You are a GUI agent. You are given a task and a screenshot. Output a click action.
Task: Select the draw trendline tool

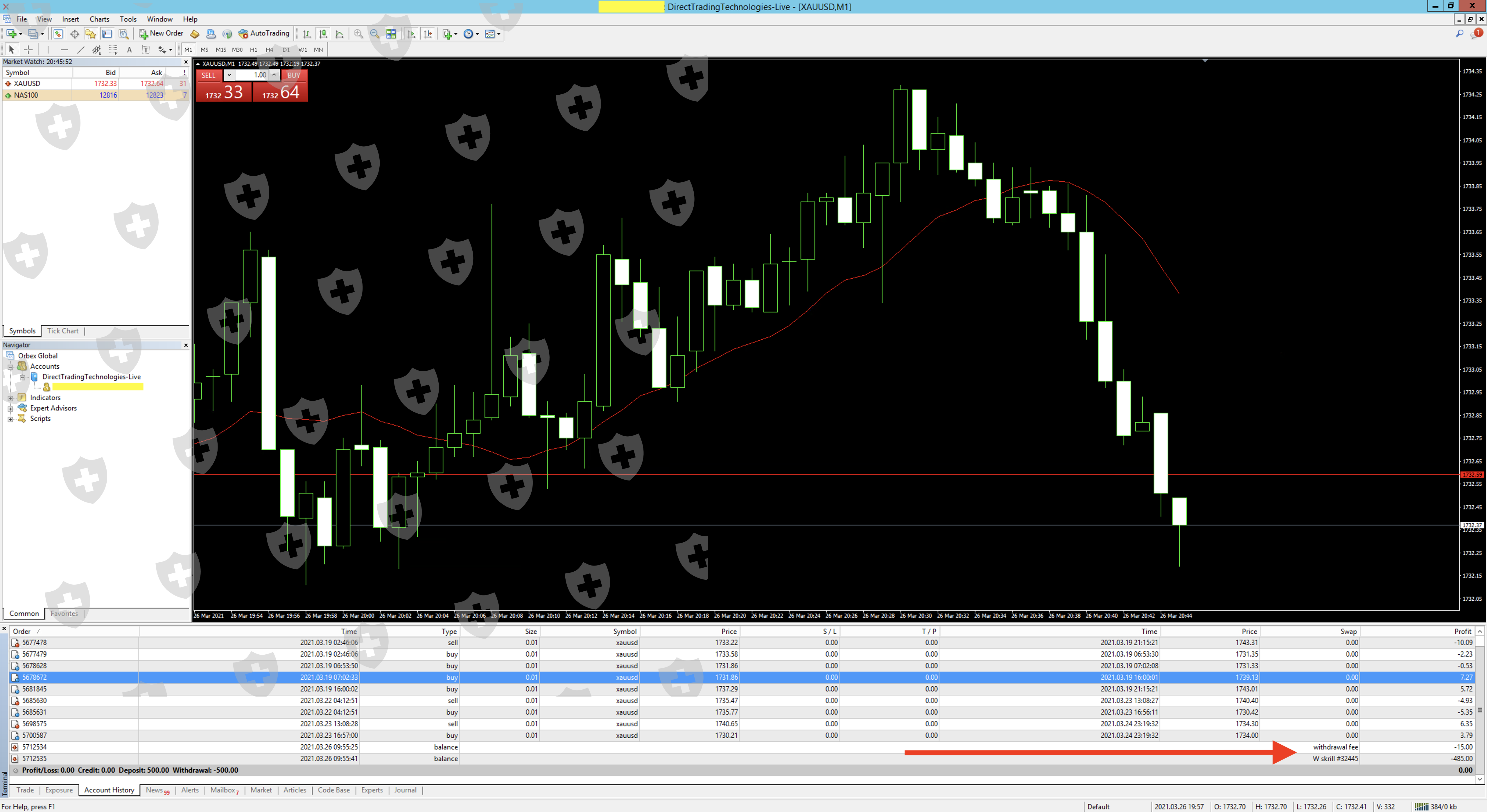click(81, 50)
